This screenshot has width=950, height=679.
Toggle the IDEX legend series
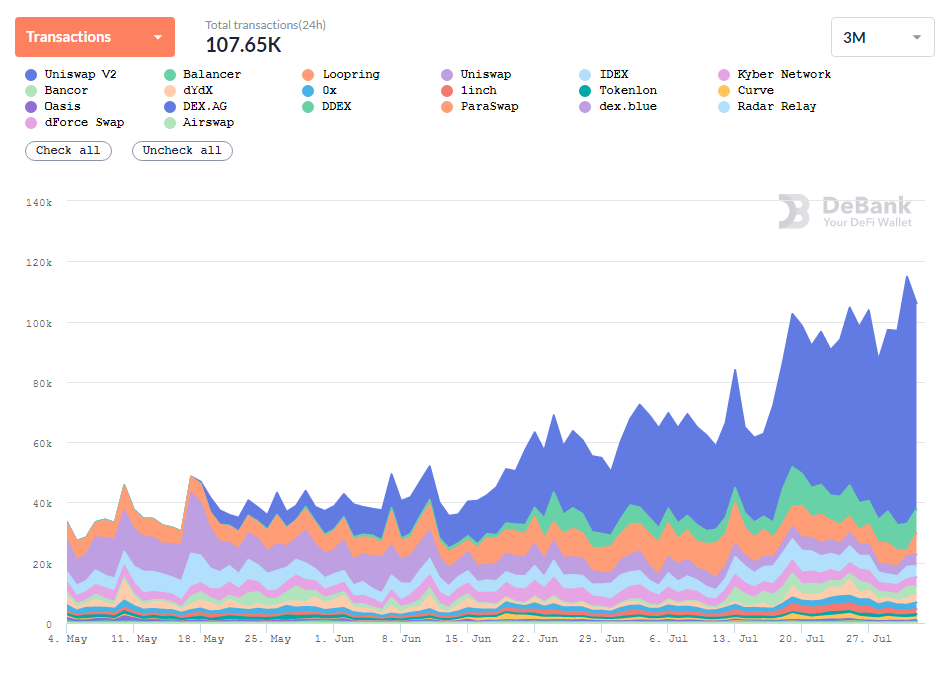coord(604,75)
